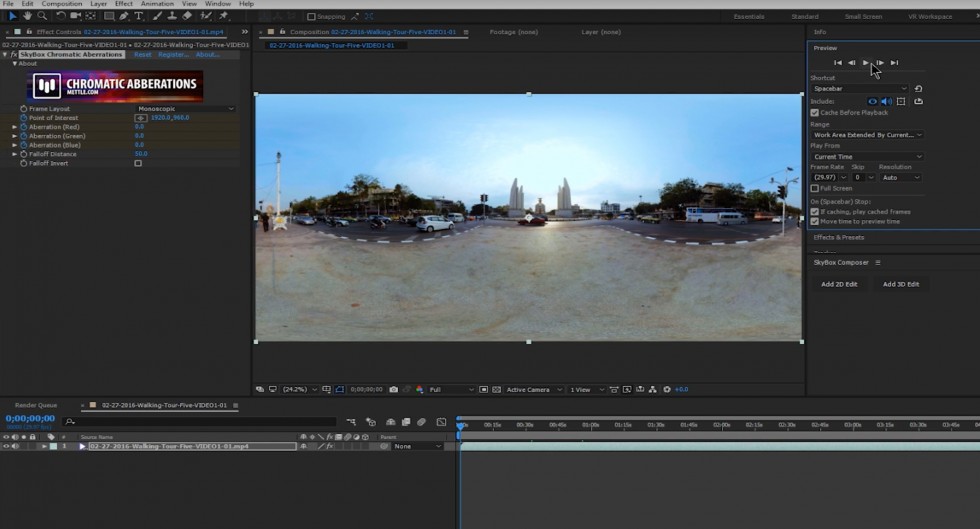Image resolution: width=980 pixels, height=529 pixels.
Task: Take snapshot with camera icon in viewer
Action: click(x=394, y=389)
